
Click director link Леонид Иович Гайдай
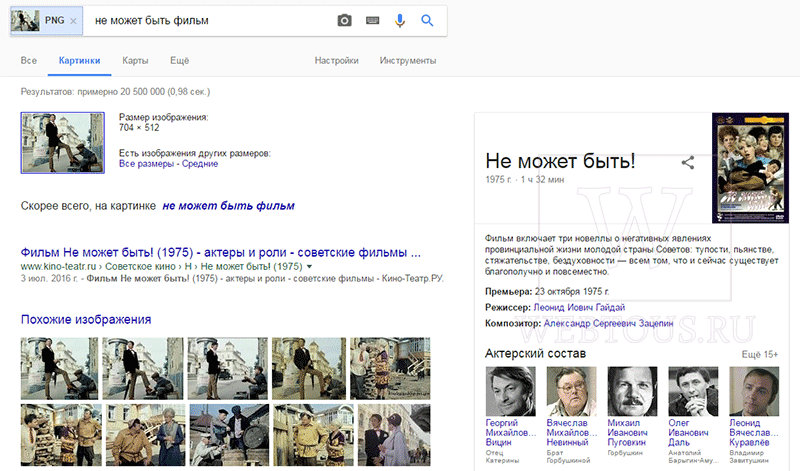point(579,307)
